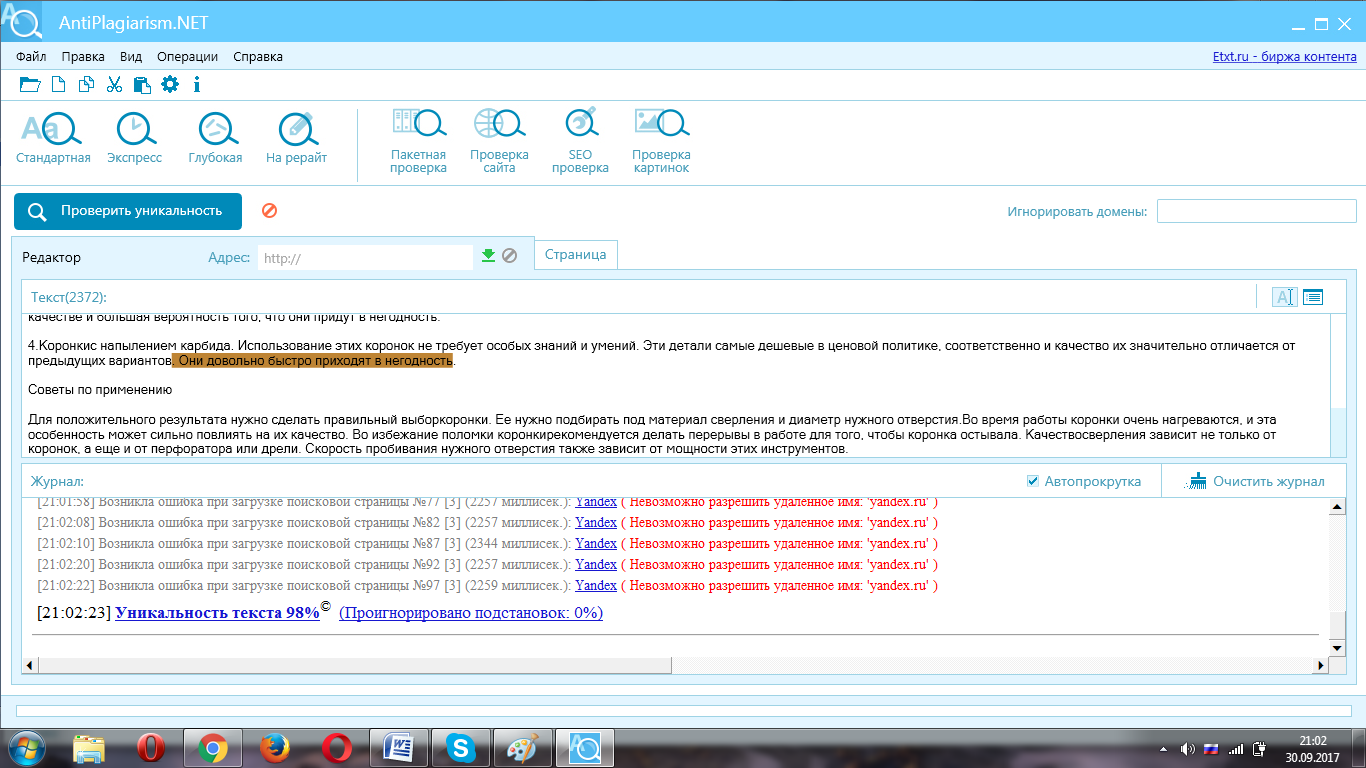The width and height of the screenshot is (1366, 768).
Task: Select the rewrite check mode
Action: click(296, 137)
